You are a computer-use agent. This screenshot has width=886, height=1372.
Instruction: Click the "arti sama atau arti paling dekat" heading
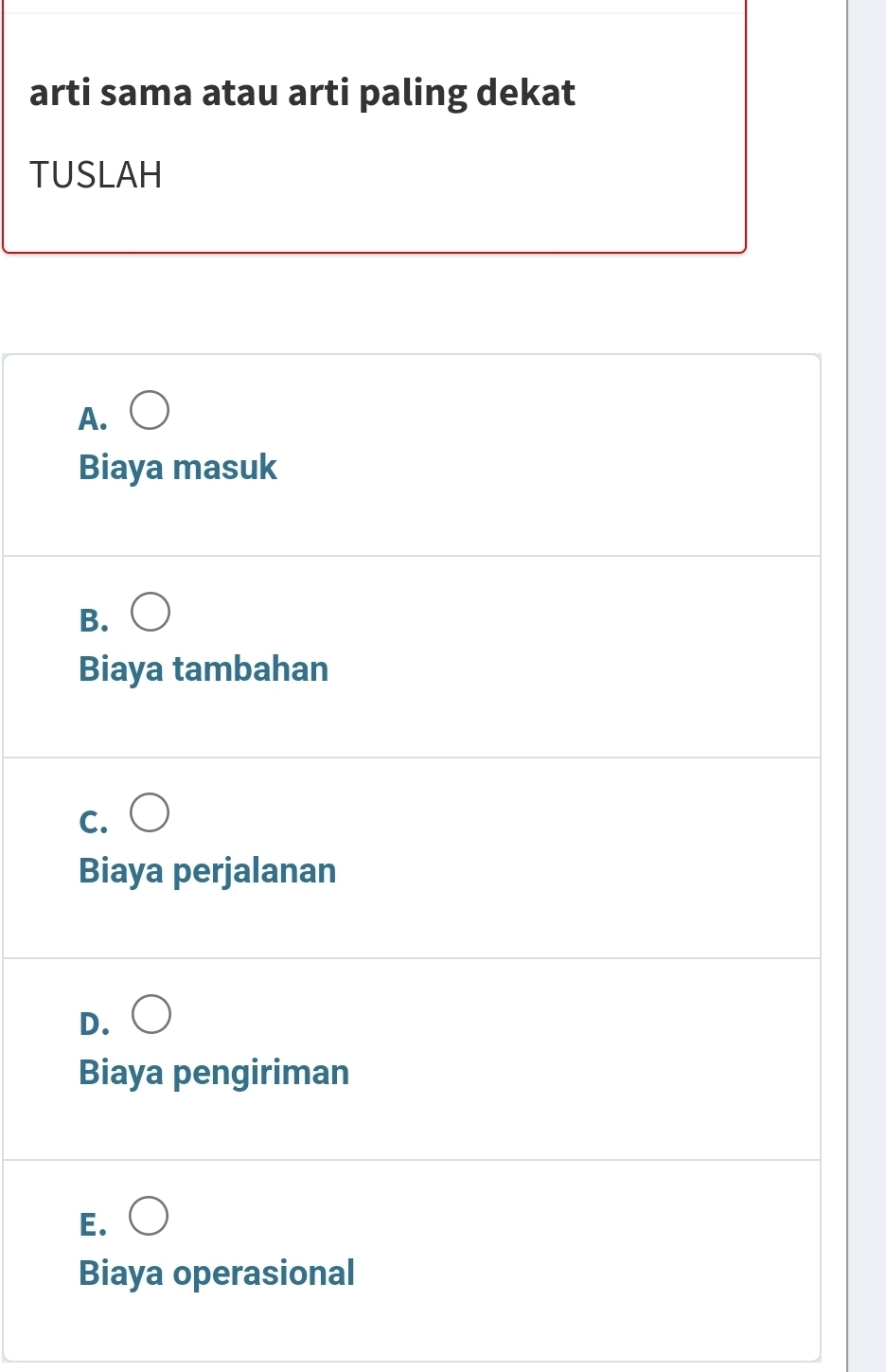pos(302,93)
